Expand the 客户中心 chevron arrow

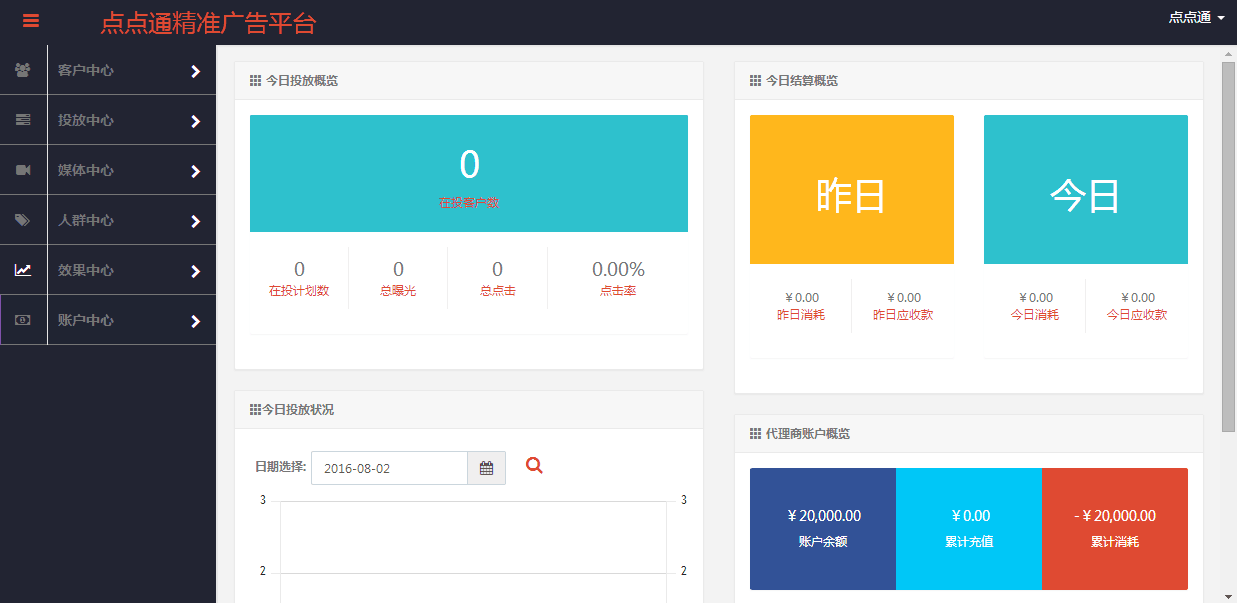[x=195, y=71]
